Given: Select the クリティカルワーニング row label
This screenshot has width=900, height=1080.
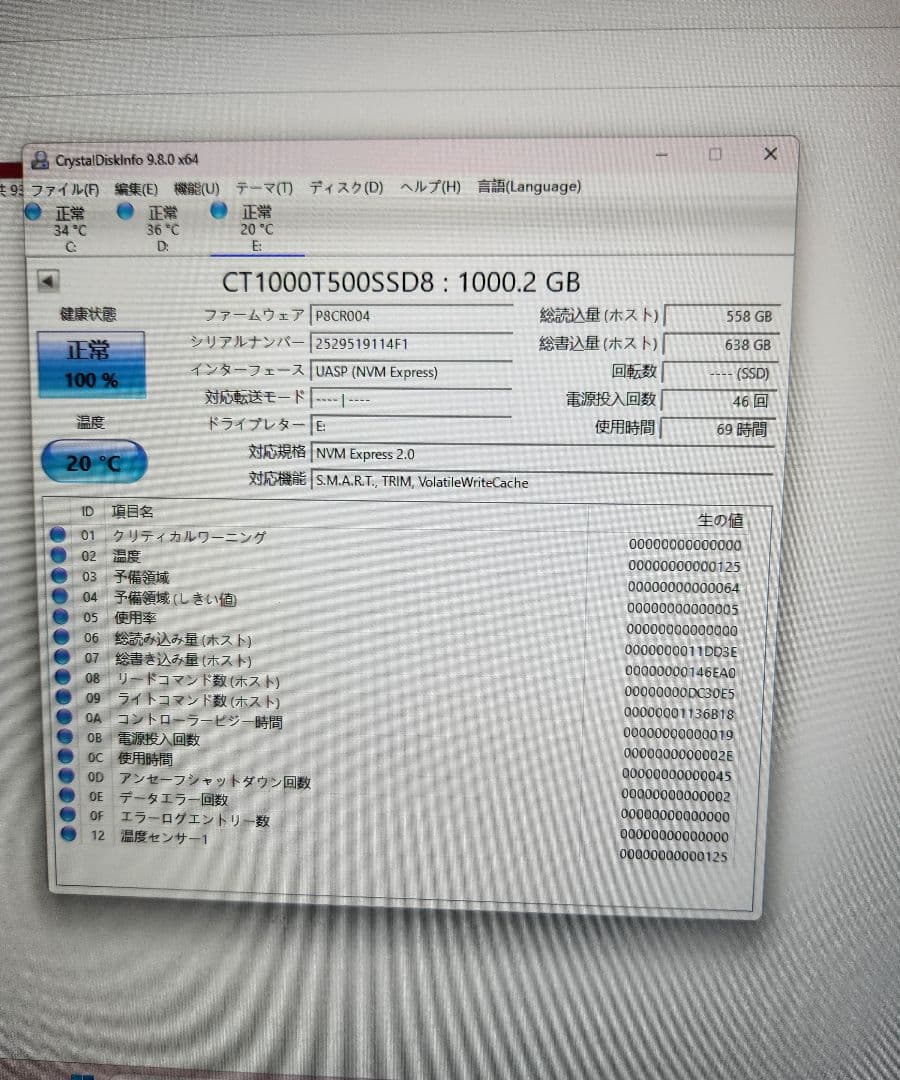Looking at the screenshot, I should [x=189, y=537].
